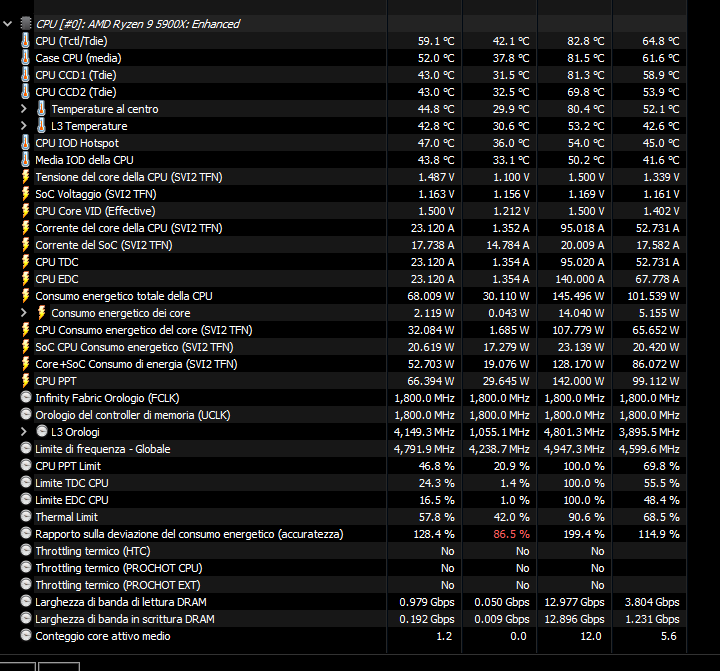Image resolution: width=720 pixels, height=671 pixels.
Task: Click lightning icon beside Corrente del core della CPU
Action: (26, 228)
